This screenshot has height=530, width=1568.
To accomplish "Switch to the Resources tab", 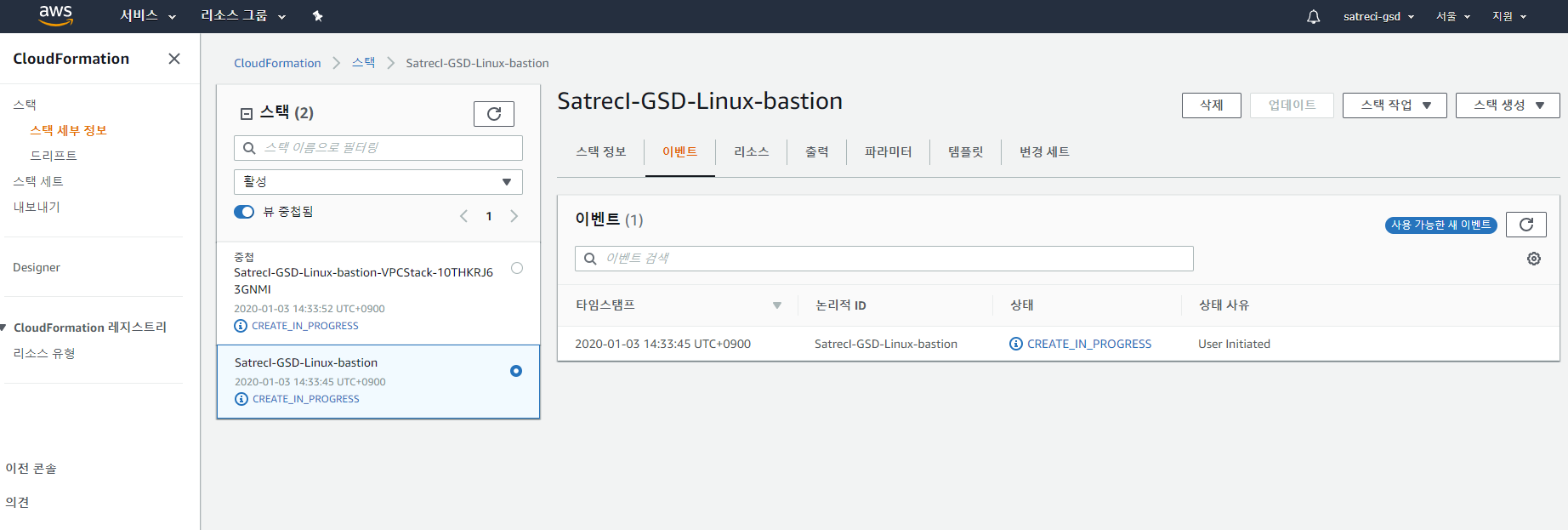I will point(751,152).
